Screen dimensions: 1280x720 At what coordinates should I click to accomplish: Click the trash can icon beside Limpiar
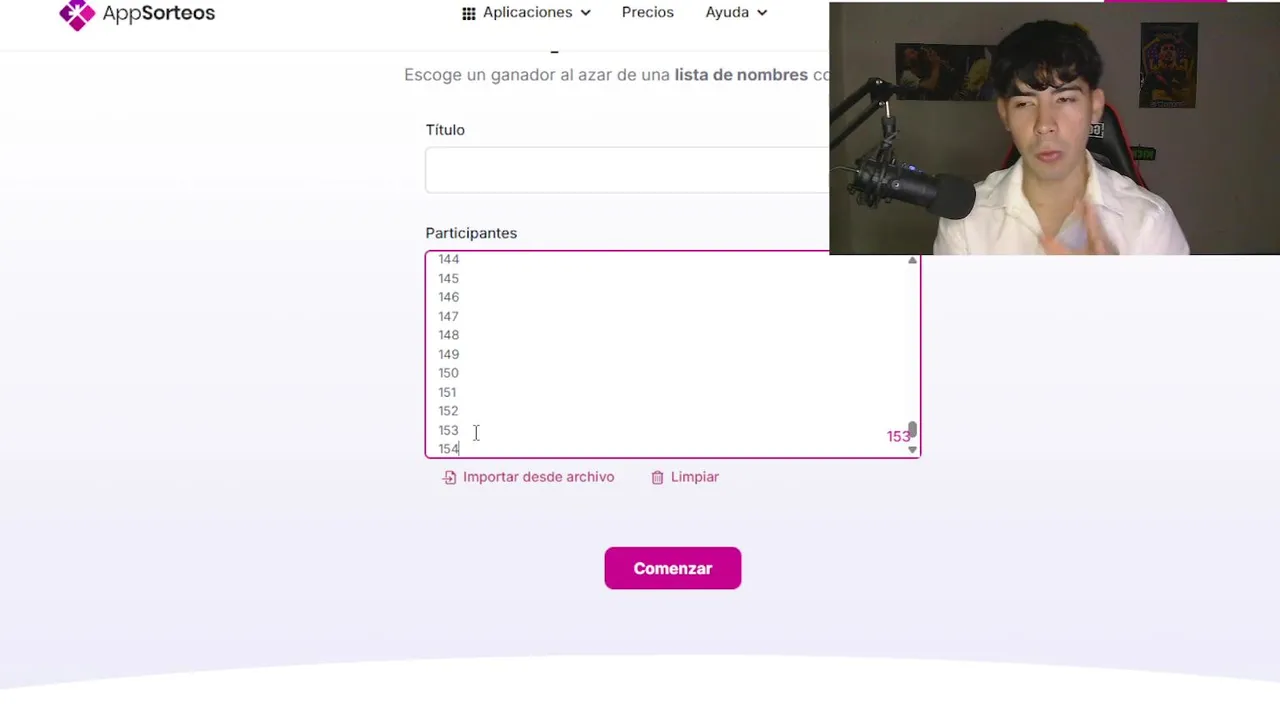click(657, 478)
